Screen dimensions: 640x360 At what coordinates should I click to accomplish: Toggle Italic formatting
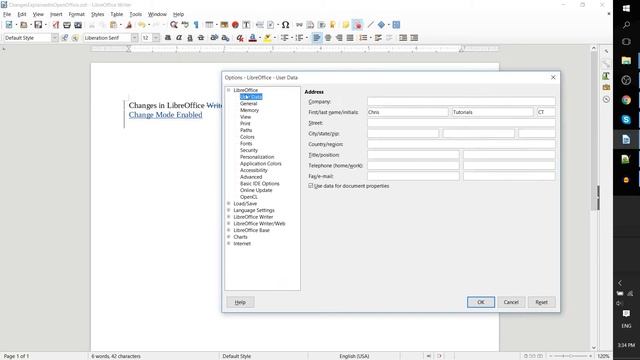(x=179, y=38)
